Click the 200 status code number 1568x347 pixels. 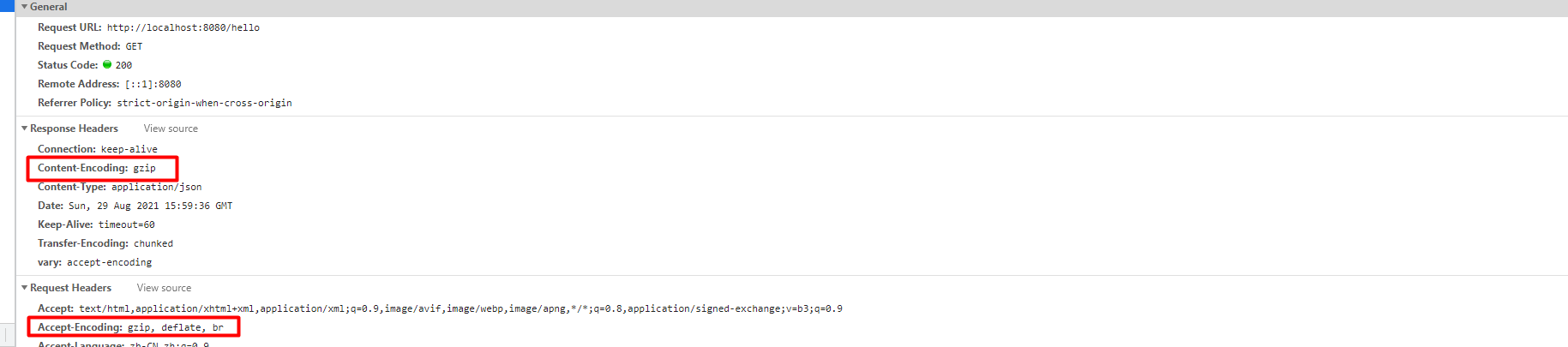click(x=123, y=65)
